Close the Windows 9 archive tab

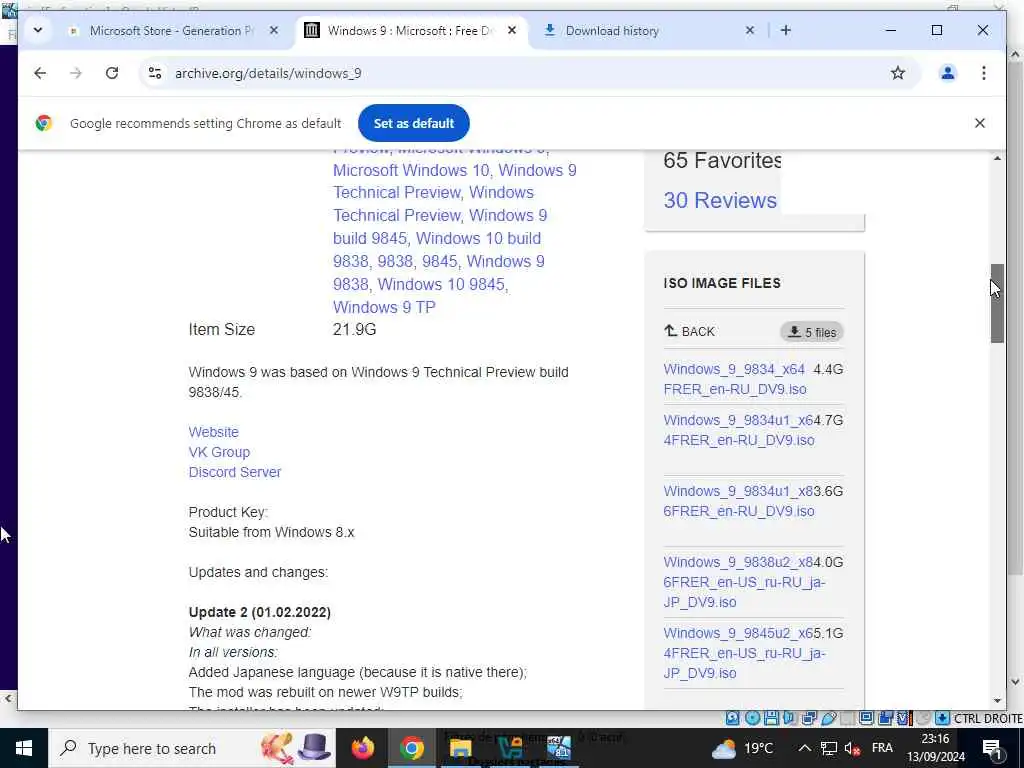pyautogui.click(x=512, y=31)
